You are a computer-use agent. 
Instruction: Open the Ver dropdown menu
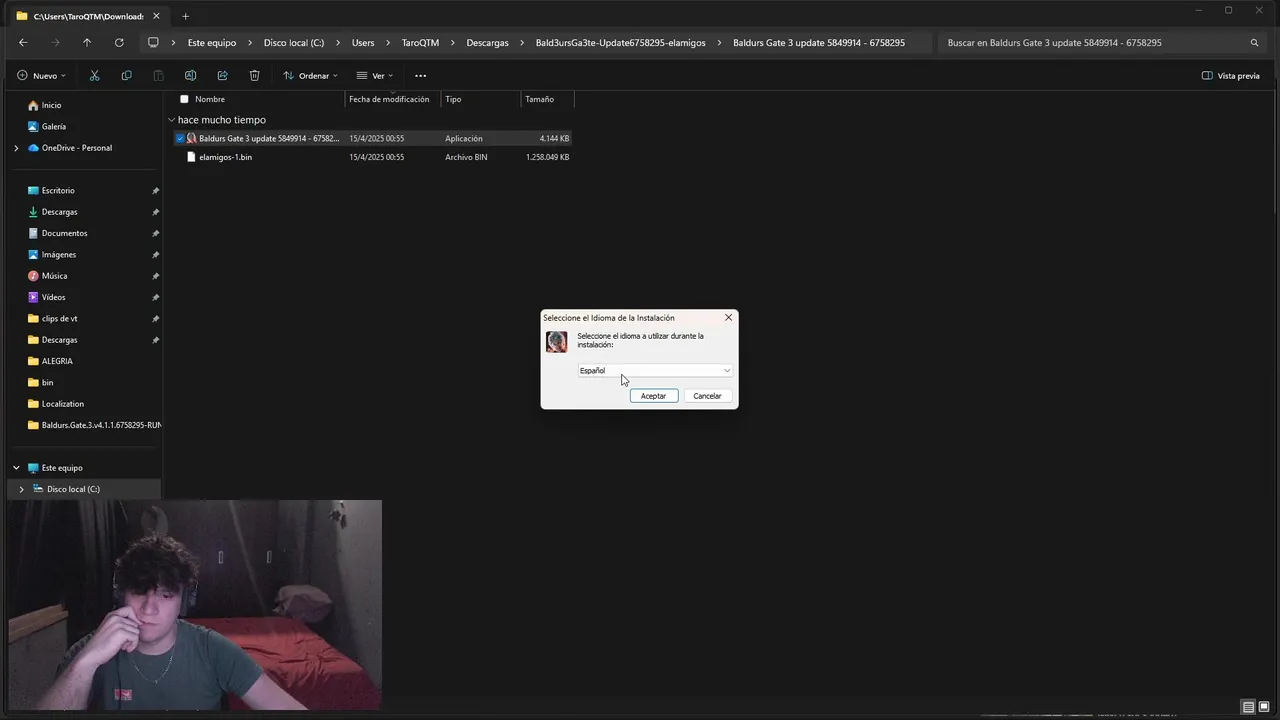click(x=375, y=76)
